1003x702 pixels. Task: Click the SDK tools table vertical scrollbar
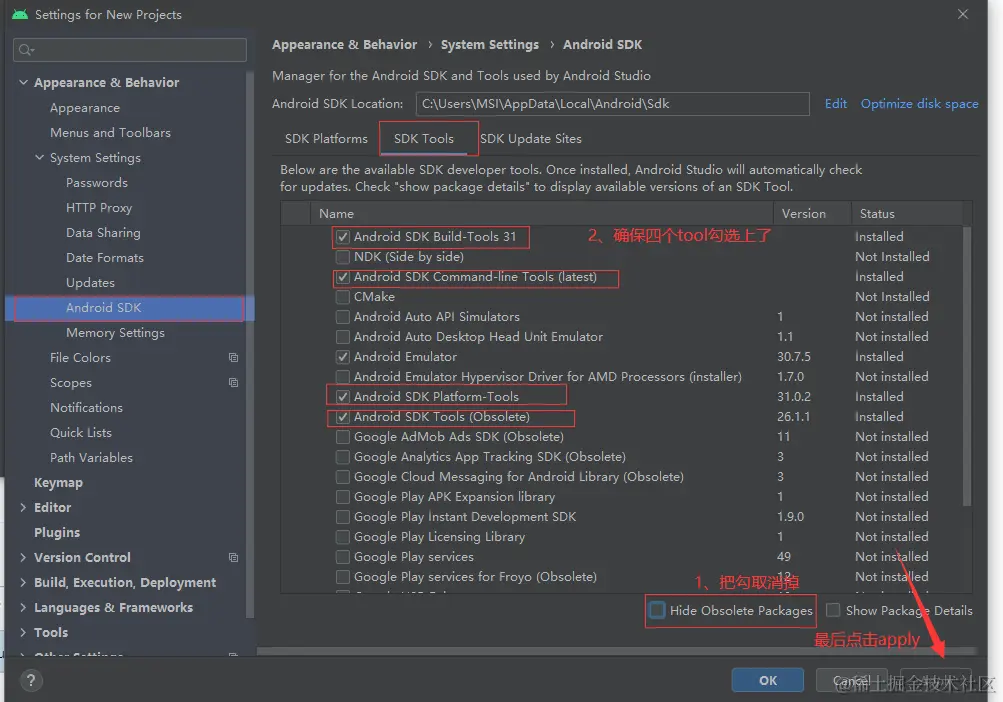click(x=967, y=365)
